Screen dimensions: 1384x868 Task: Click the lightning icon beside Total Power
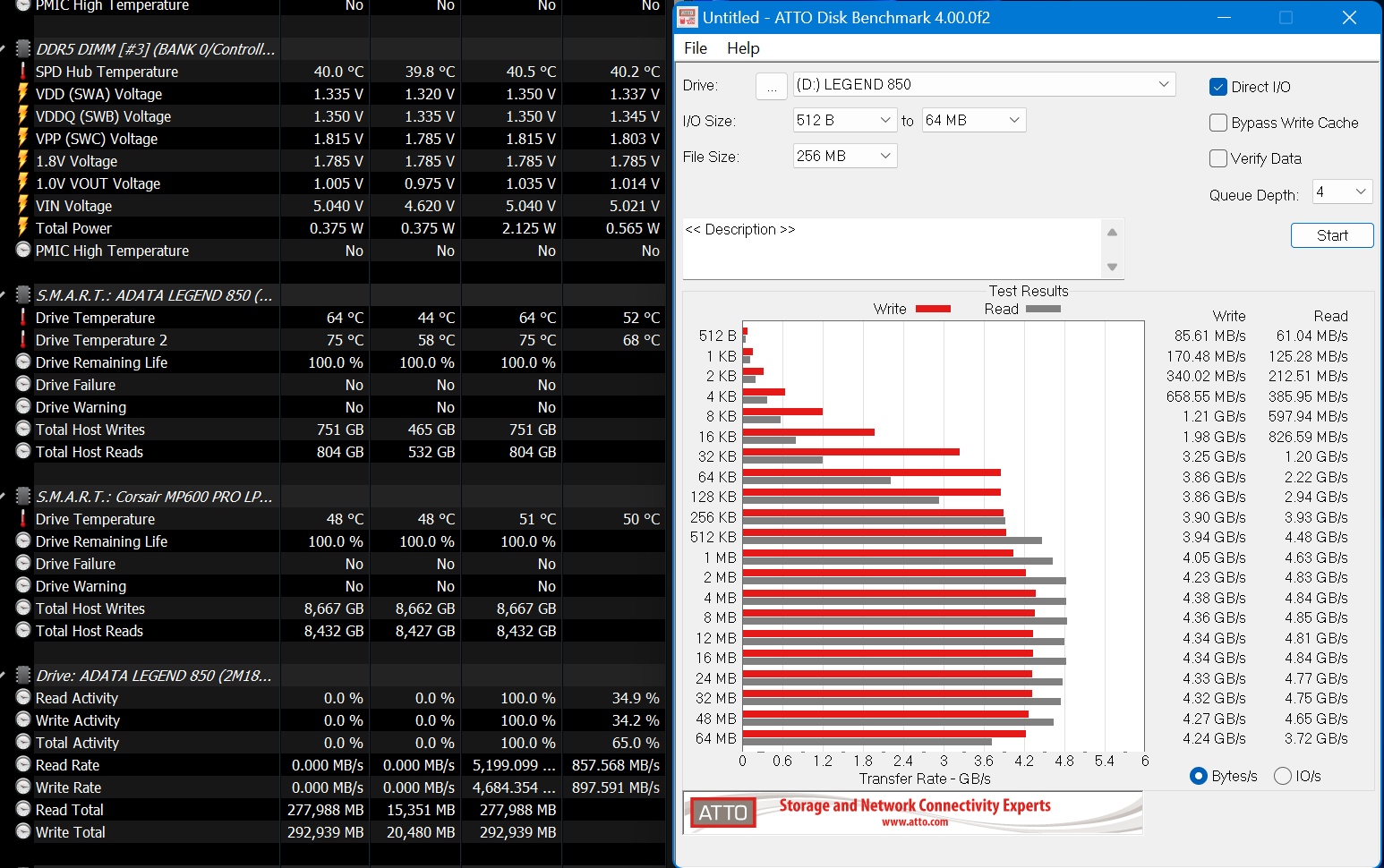(x=23, y=227)
